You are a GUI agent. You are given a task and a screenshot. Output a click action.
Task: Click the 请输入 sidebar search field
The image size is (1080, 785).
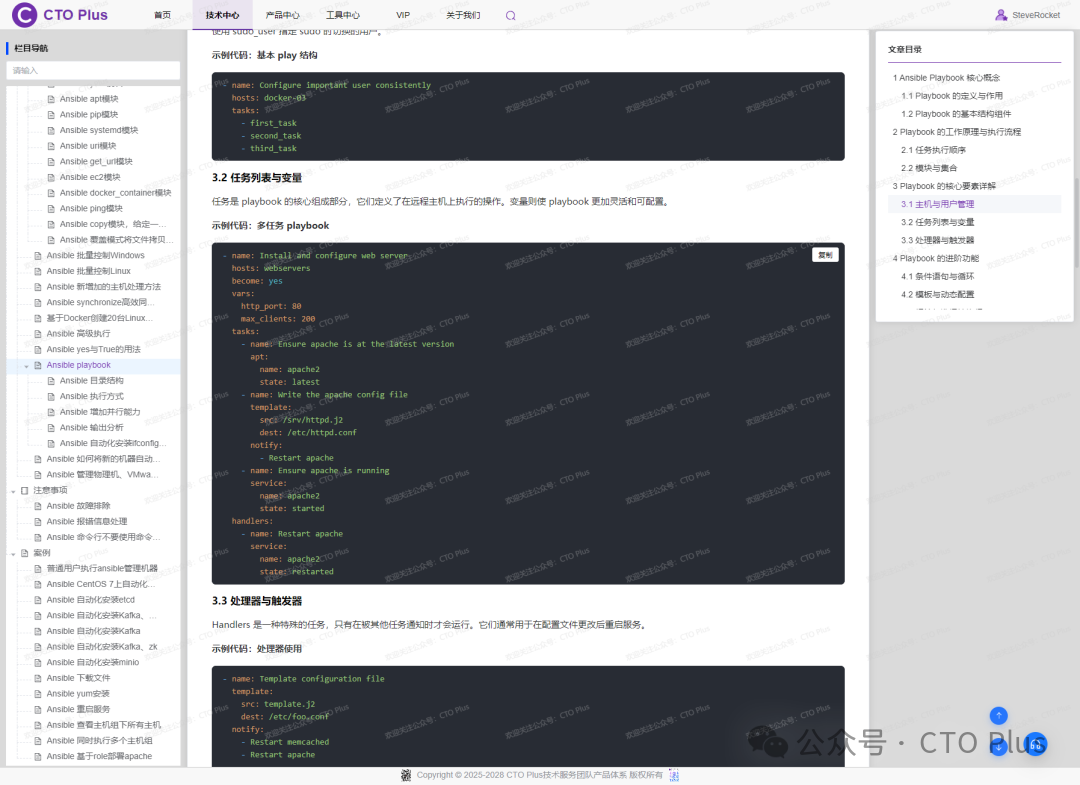coord(93,70)
